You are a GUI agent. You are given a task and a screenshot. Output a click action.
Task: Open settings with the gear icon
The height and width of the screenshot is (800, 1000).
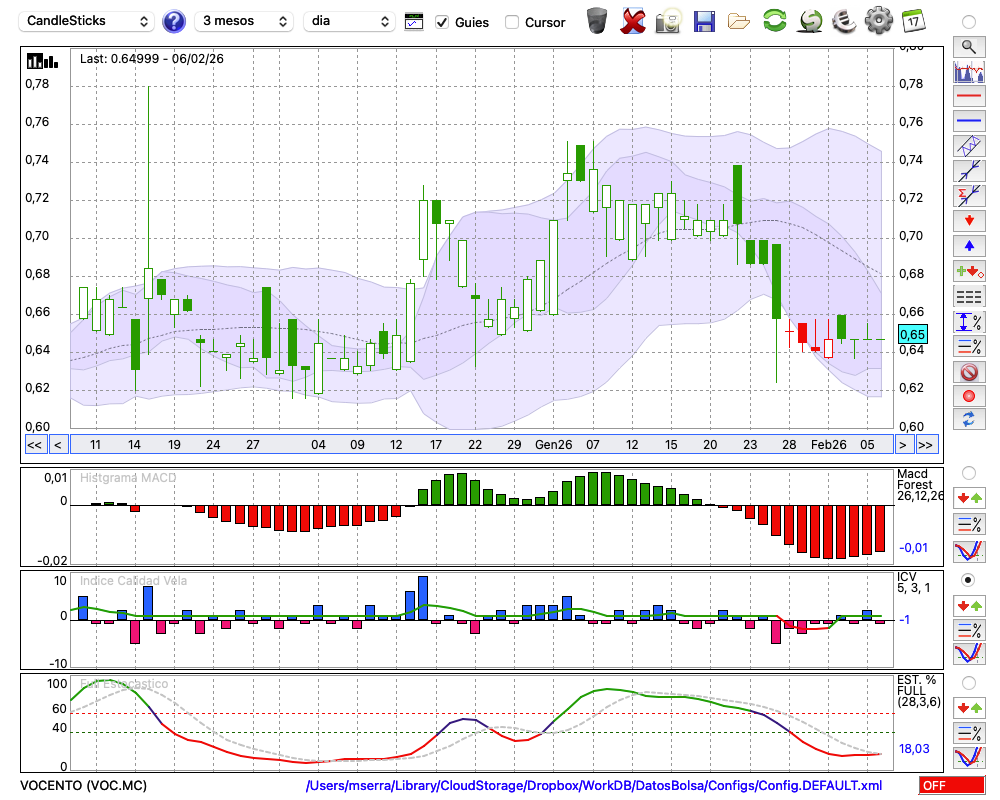(x=878, y=21)
